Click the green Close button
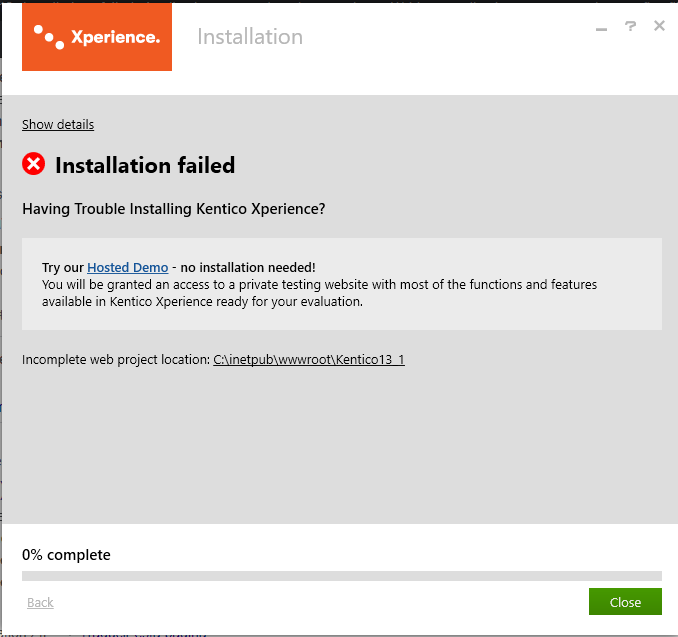Image resolution: width=678 pixels, height=637 pixels. pos(625,602)
